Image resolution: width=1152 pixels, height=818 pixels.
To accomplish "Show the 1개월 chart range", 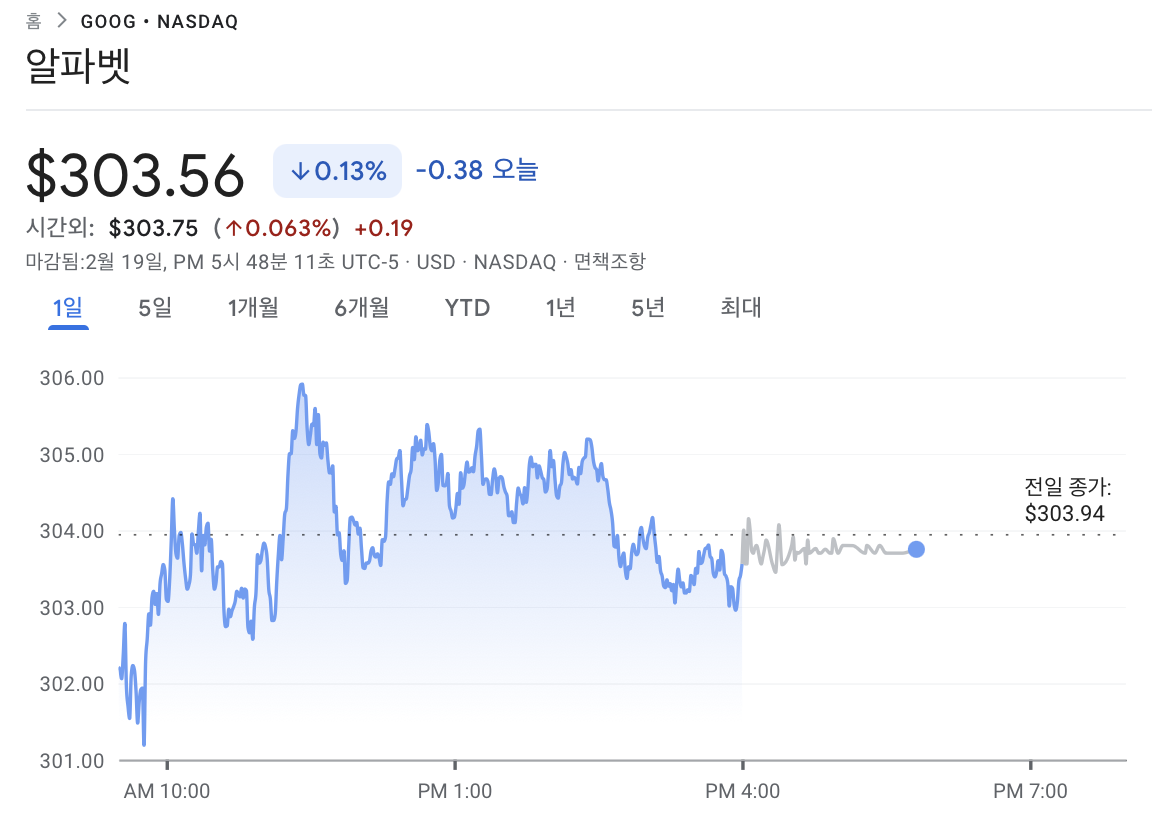I will (x=253, y=308).
